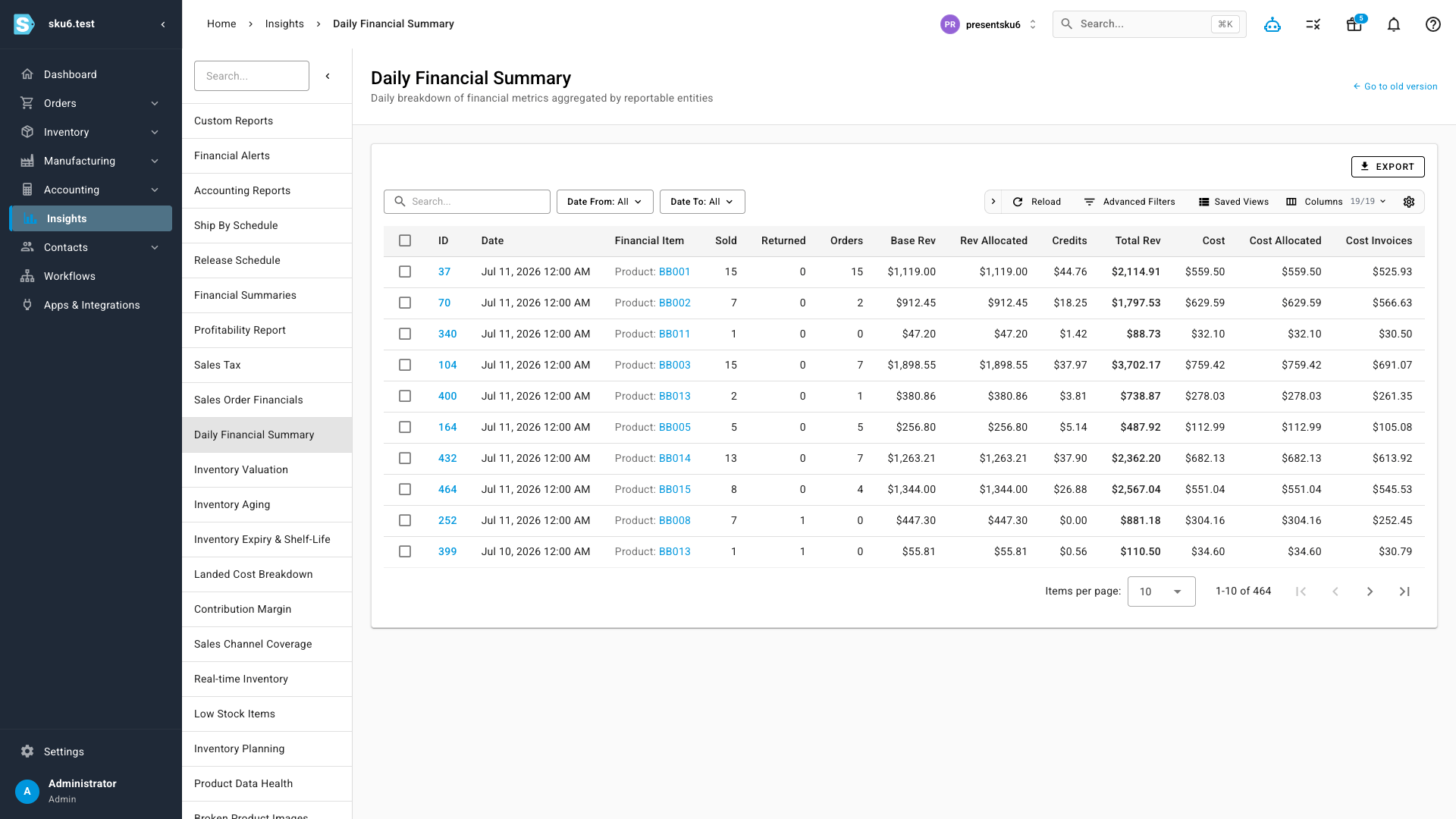Click the Apps & Integrations plug icon
1456x819 pixels.
point(27,305)
